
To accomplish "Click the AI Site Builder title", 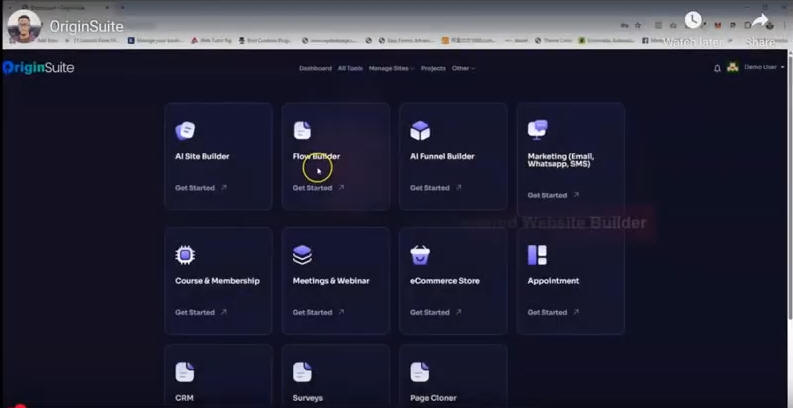I will pos(202,156).
